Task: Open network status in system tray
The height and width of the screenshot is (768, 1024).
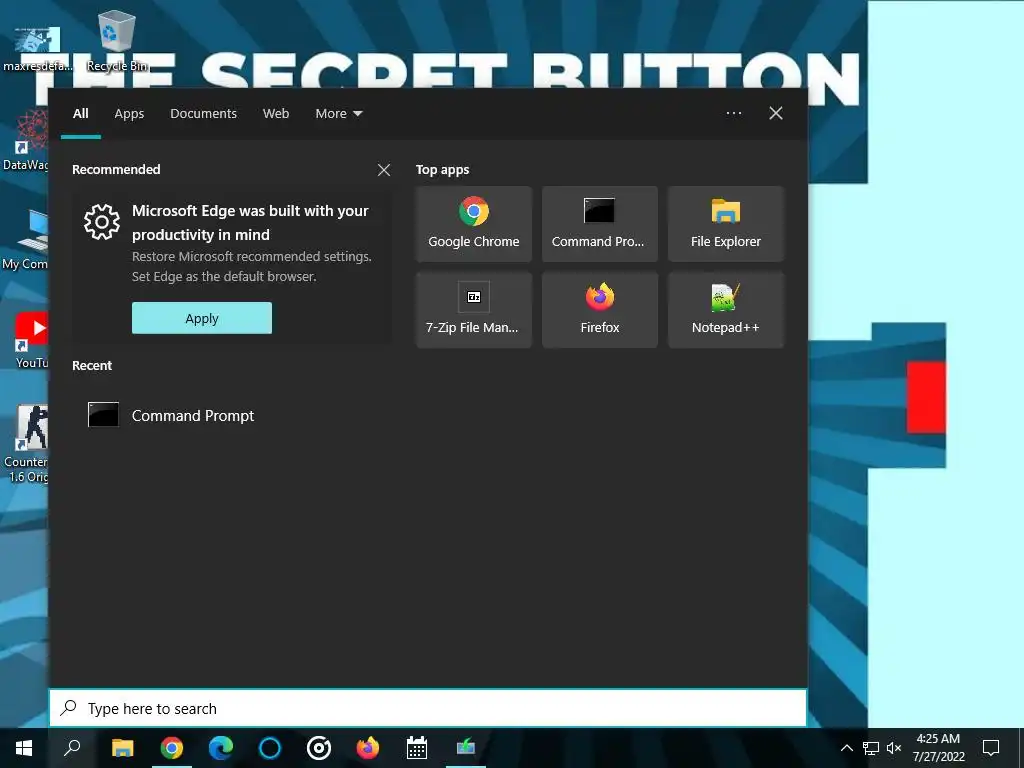Action: 871,748
